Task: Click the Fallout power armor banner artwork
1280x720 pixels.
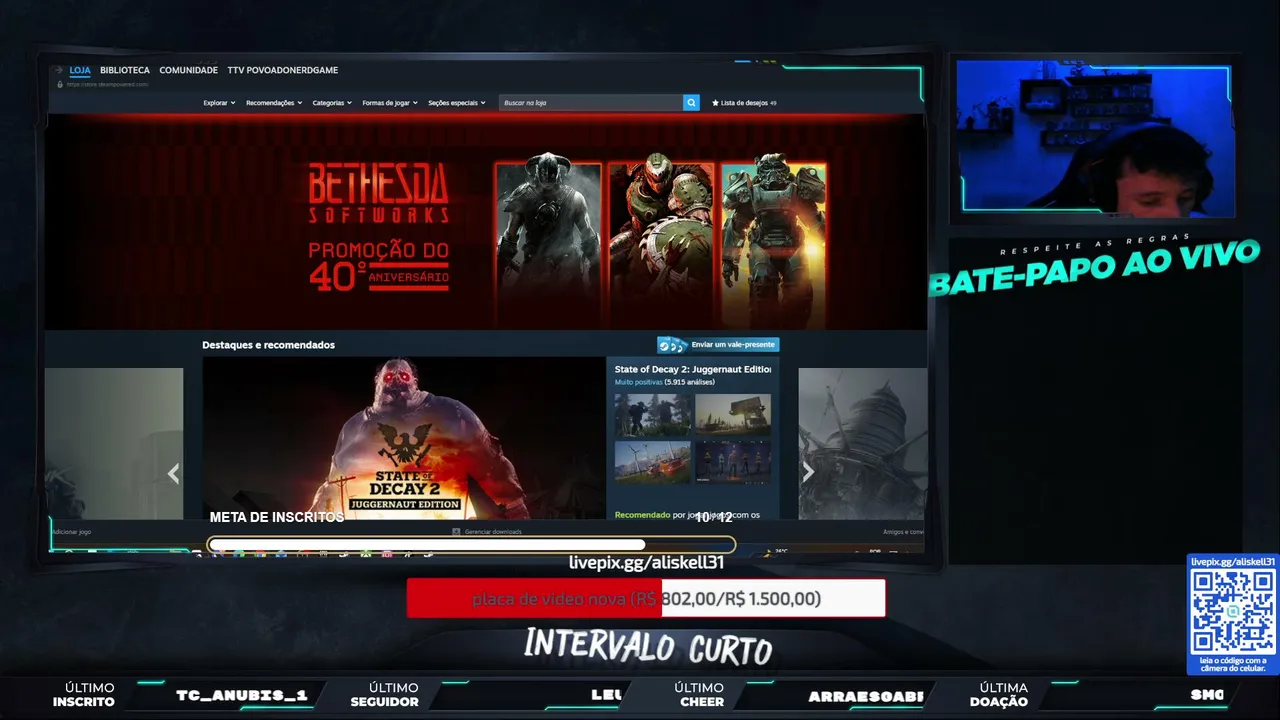Action: pos(774,241)
